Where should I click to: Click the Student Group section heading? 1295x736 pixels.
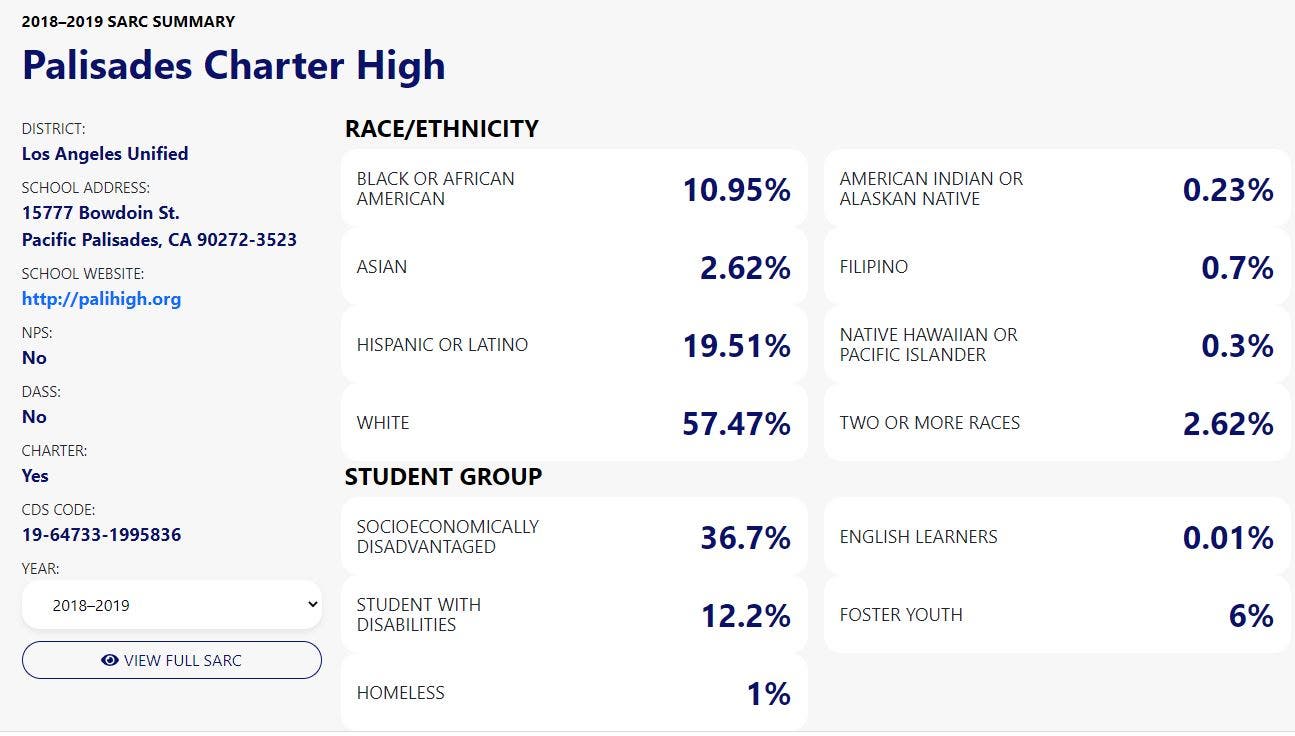pos(443,477)
